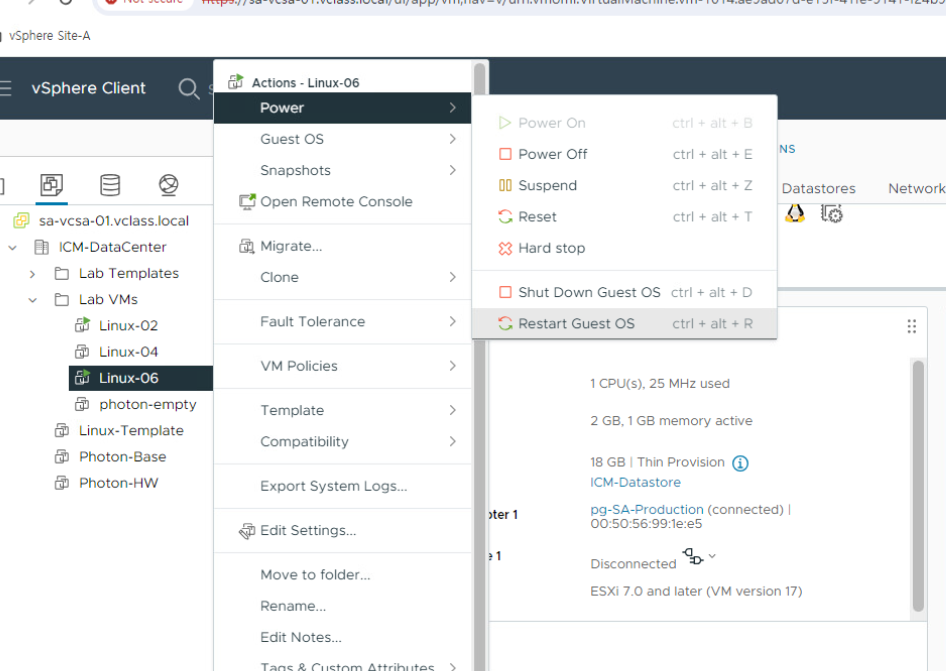Choose Move to folder...

[342, 575]
